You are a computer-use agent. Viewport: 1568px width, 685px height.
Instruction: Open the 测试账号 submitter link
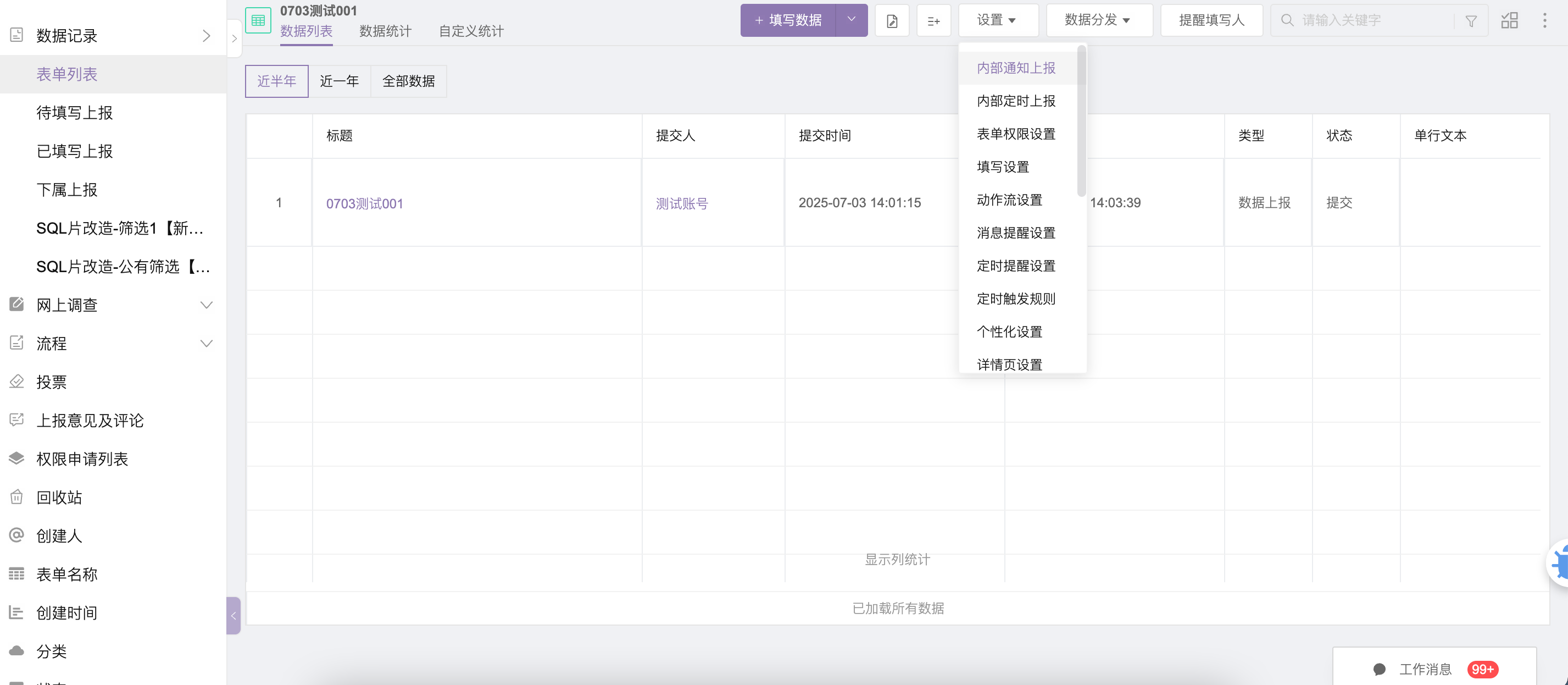pos(682,203)
